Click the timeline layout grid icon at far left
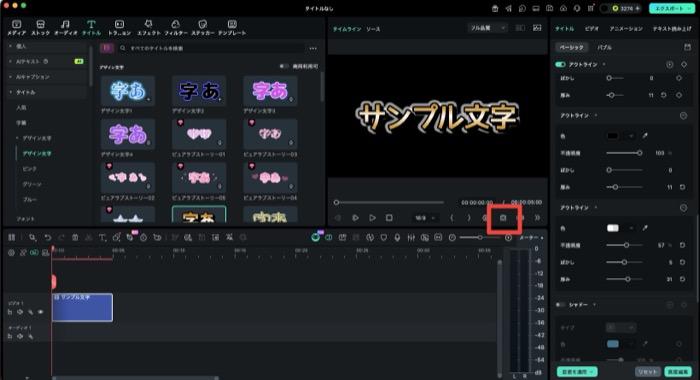Screen dimensions: 700x380 12,238
